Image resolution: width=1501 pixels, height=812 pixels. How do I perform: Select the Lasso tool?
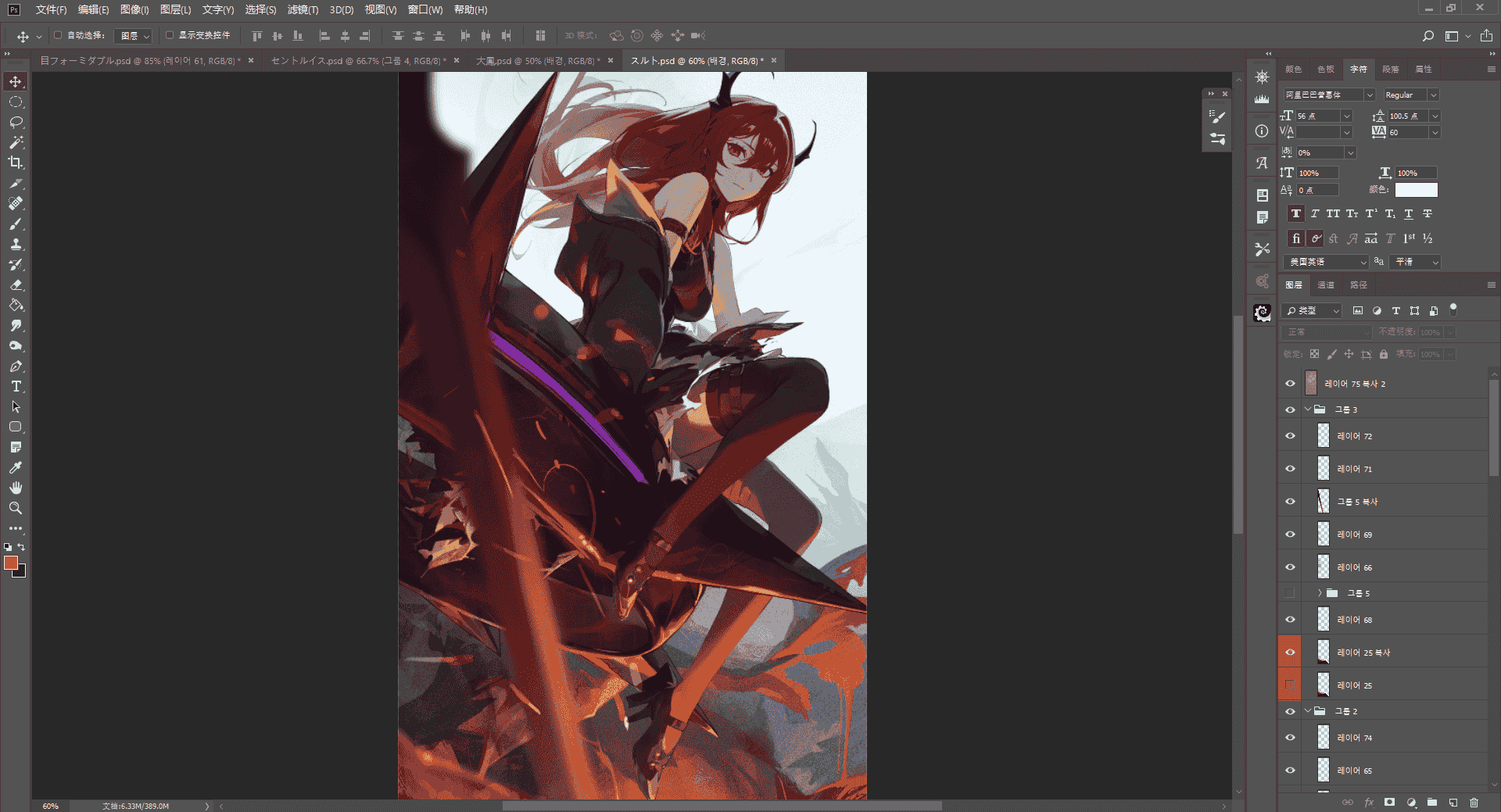[x=16, y=123]
